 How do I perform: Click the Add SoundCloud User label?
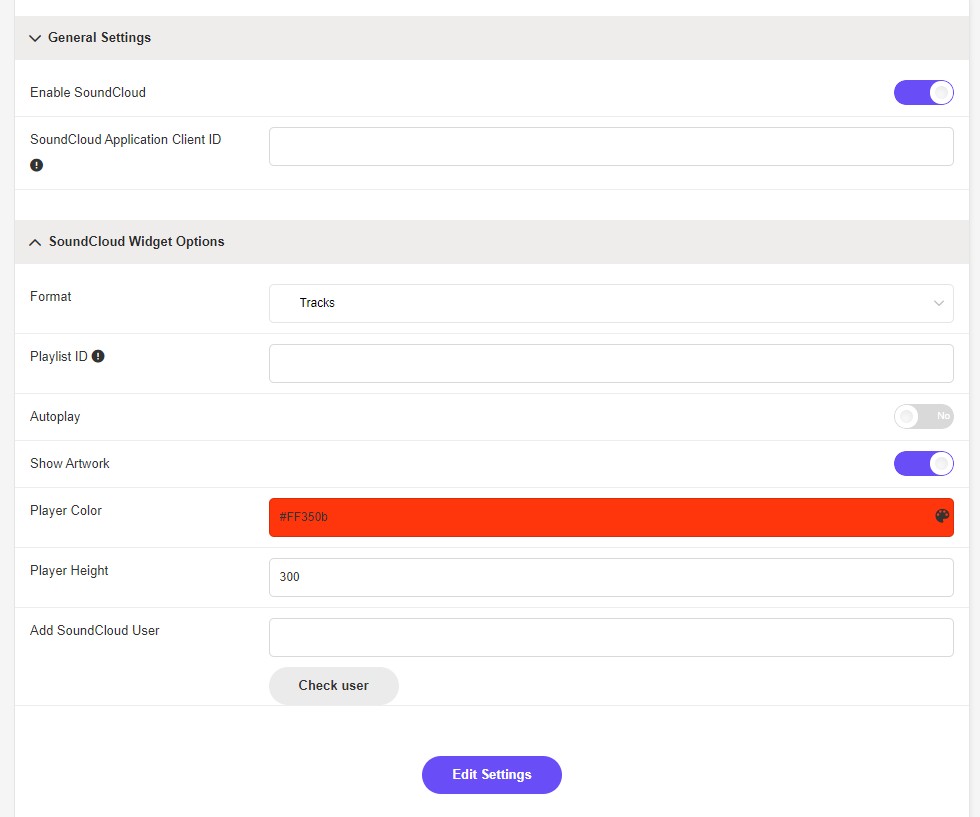(x=94, y=630)
